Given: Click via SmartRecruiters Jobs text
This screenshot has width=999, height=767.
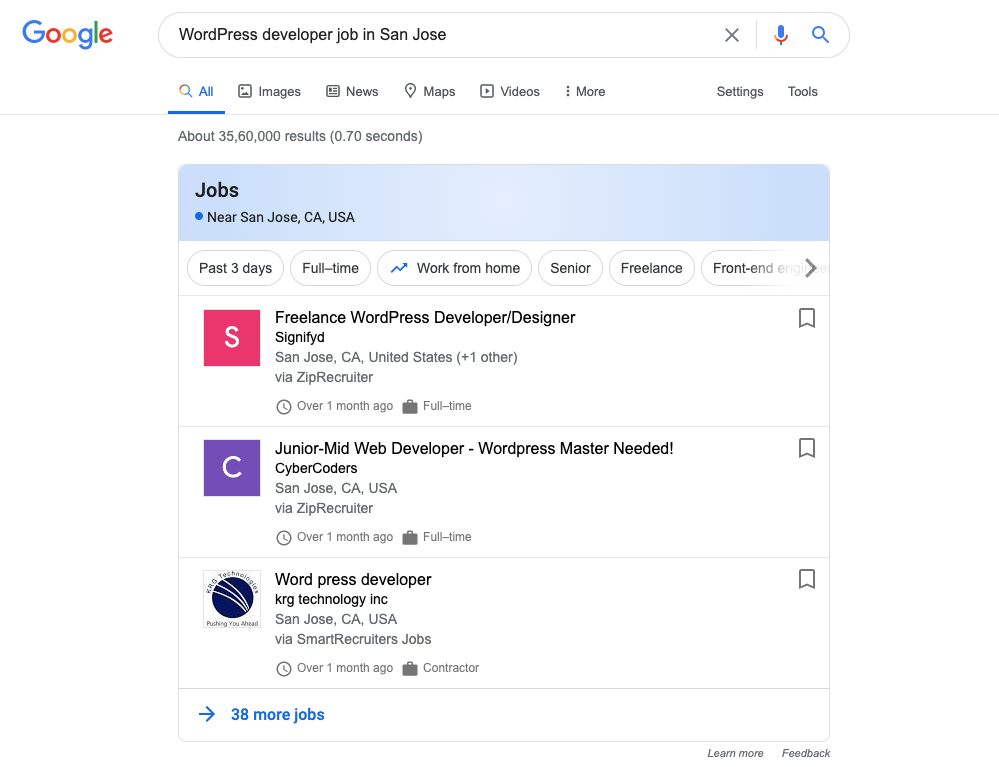Looking at the screenshot, I should click(x=353, y=639).
